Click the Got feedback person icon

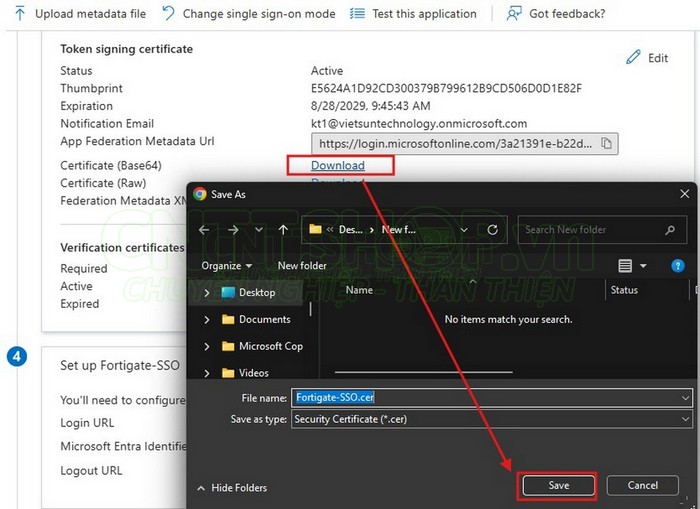click(x=514, y=13)
